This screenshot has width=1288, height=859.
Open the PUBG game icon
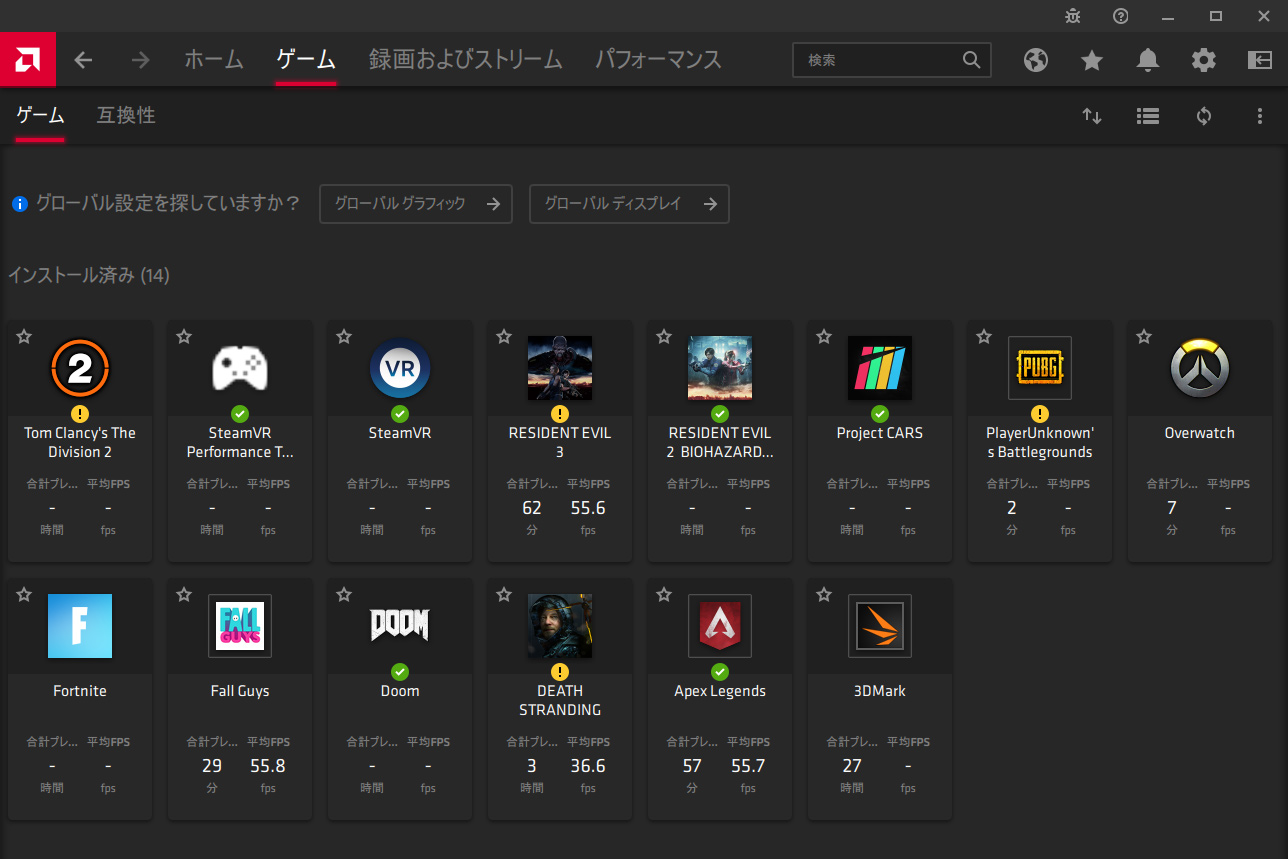click(1040, 368)
